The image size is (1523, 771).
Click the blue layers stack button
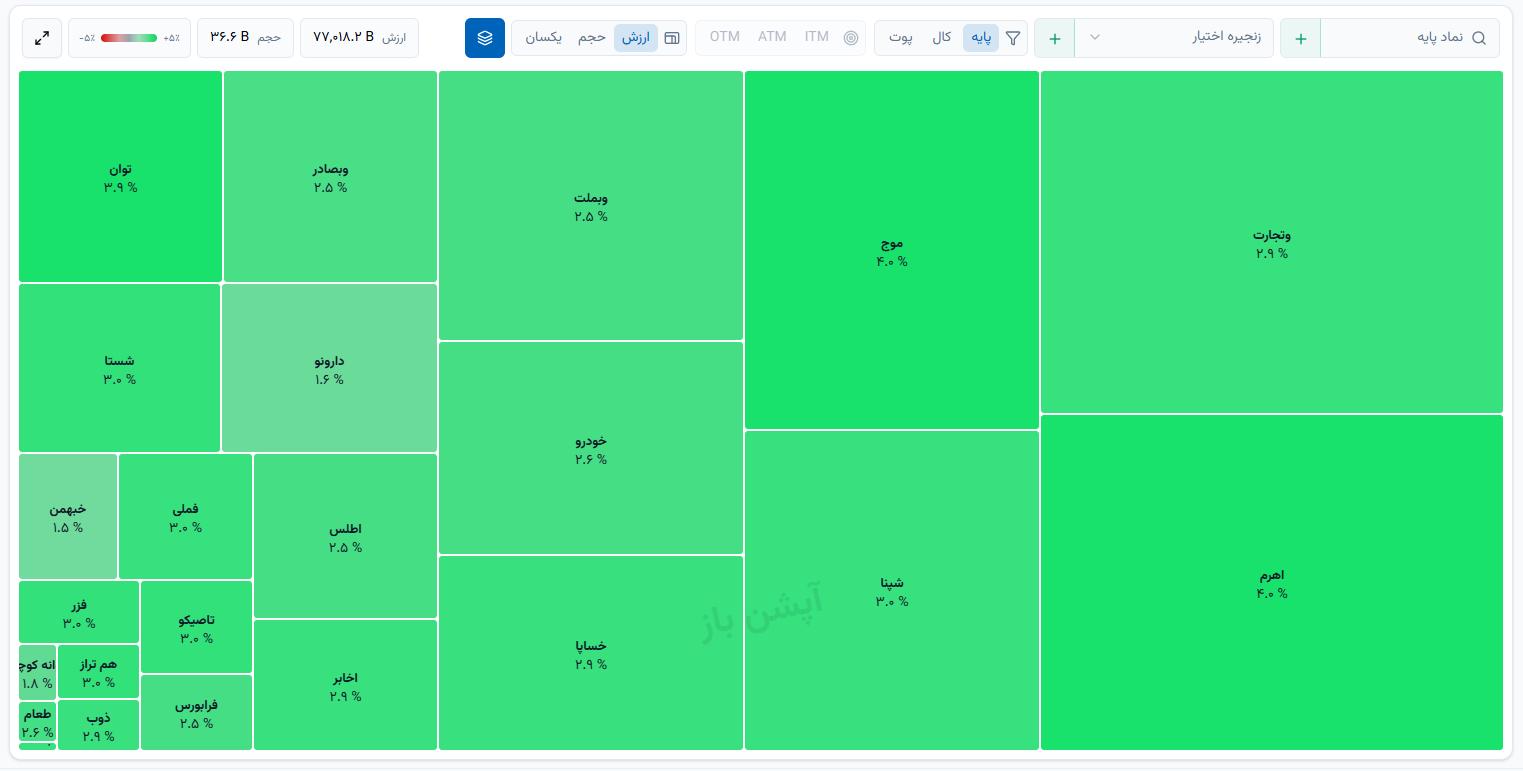(485, 38)
